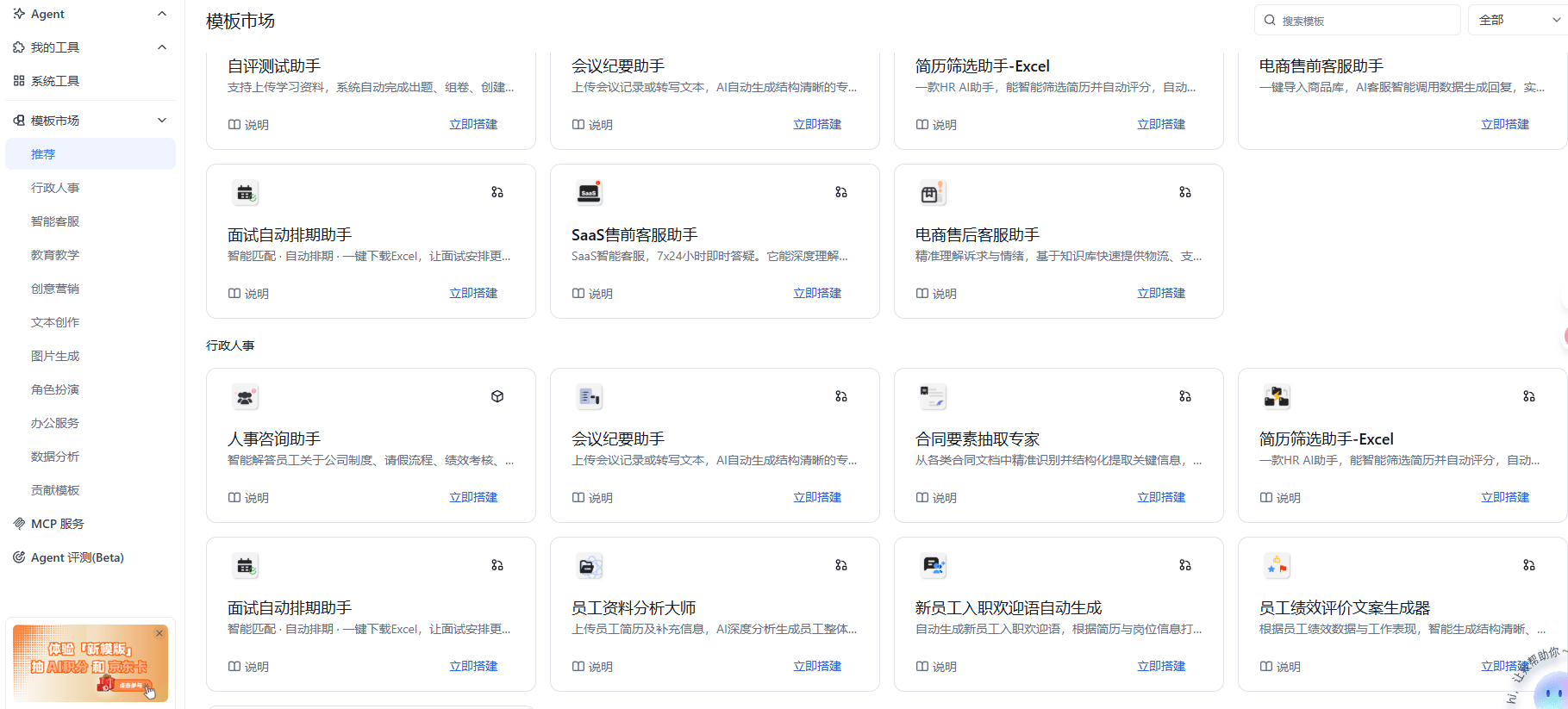1568x709 pixels.
Task: Select 智能客服 category in sidebar
Action: tap(55, 221)
